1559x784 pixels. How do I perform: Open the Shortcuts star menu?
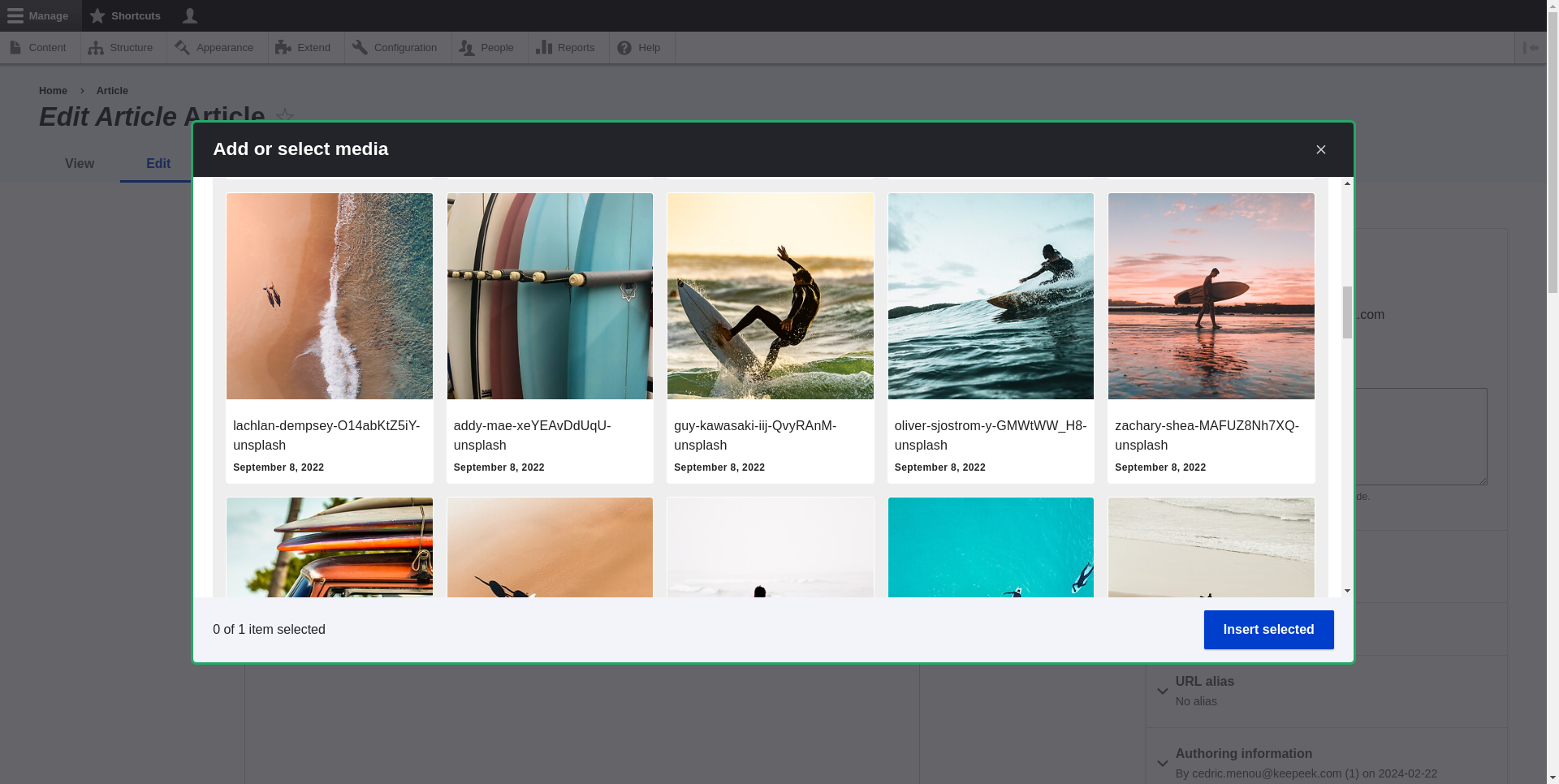click(126, 15)
